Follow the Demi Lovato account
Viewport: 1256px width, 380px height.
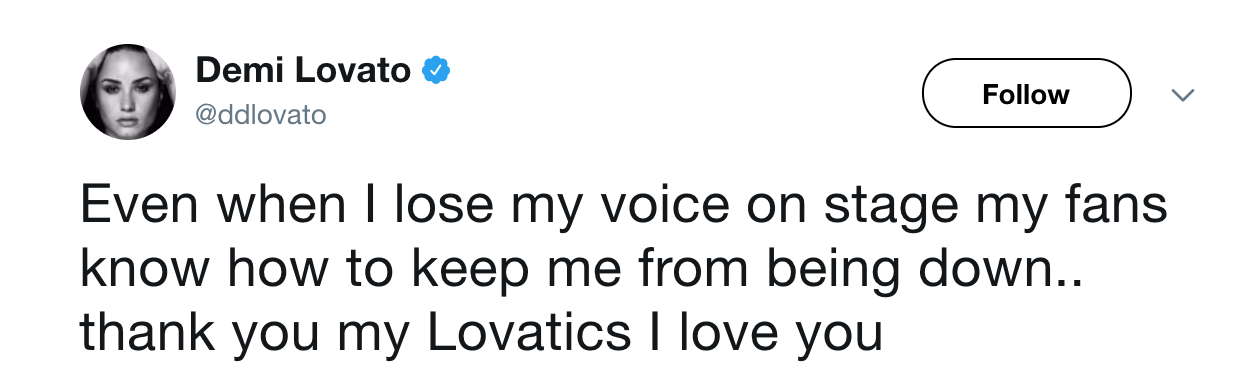coord(1026,94)
